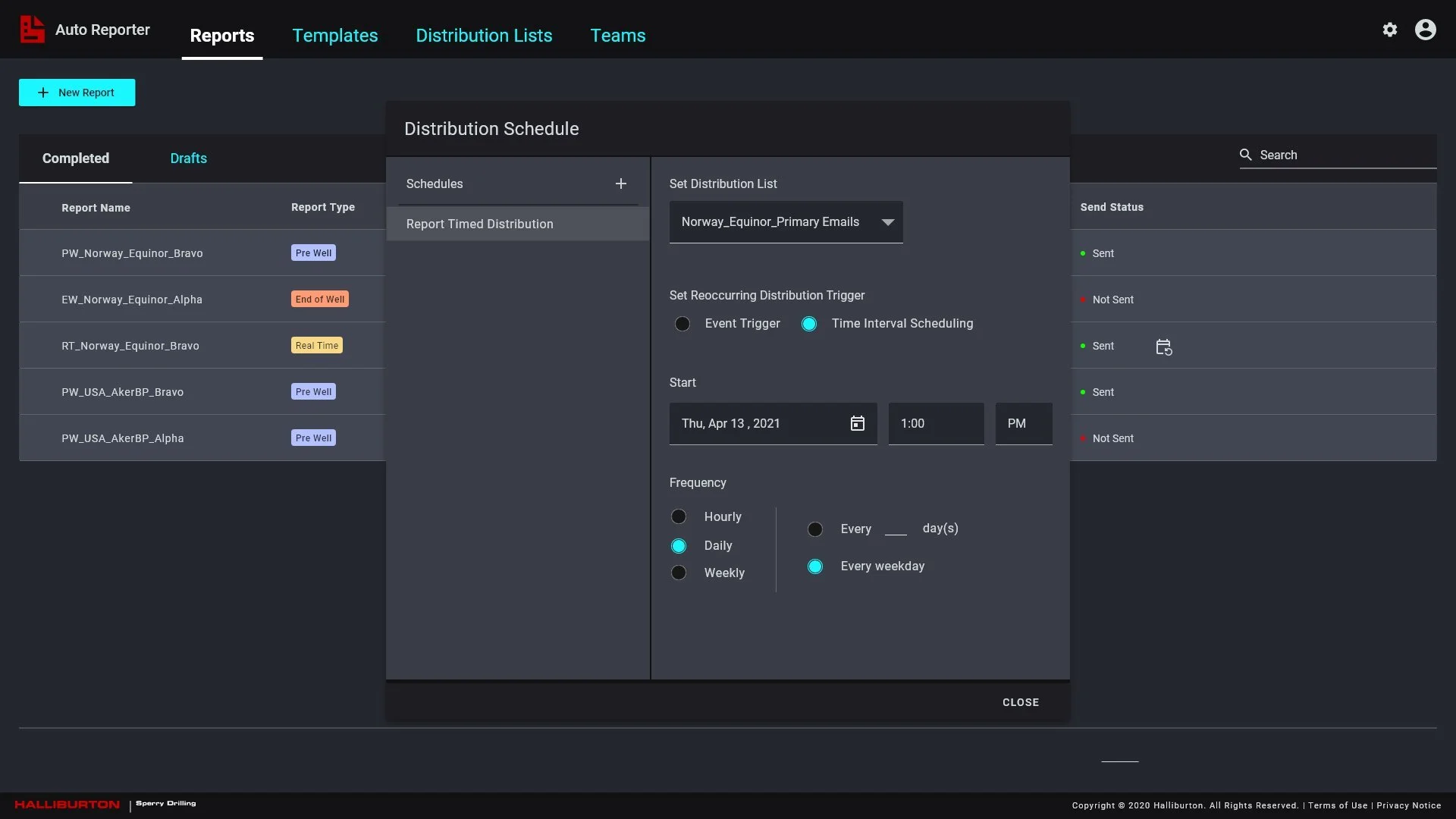Select the Event Trigger radio option
This screenshot has width=1456, height=819.
coord(682,324)
